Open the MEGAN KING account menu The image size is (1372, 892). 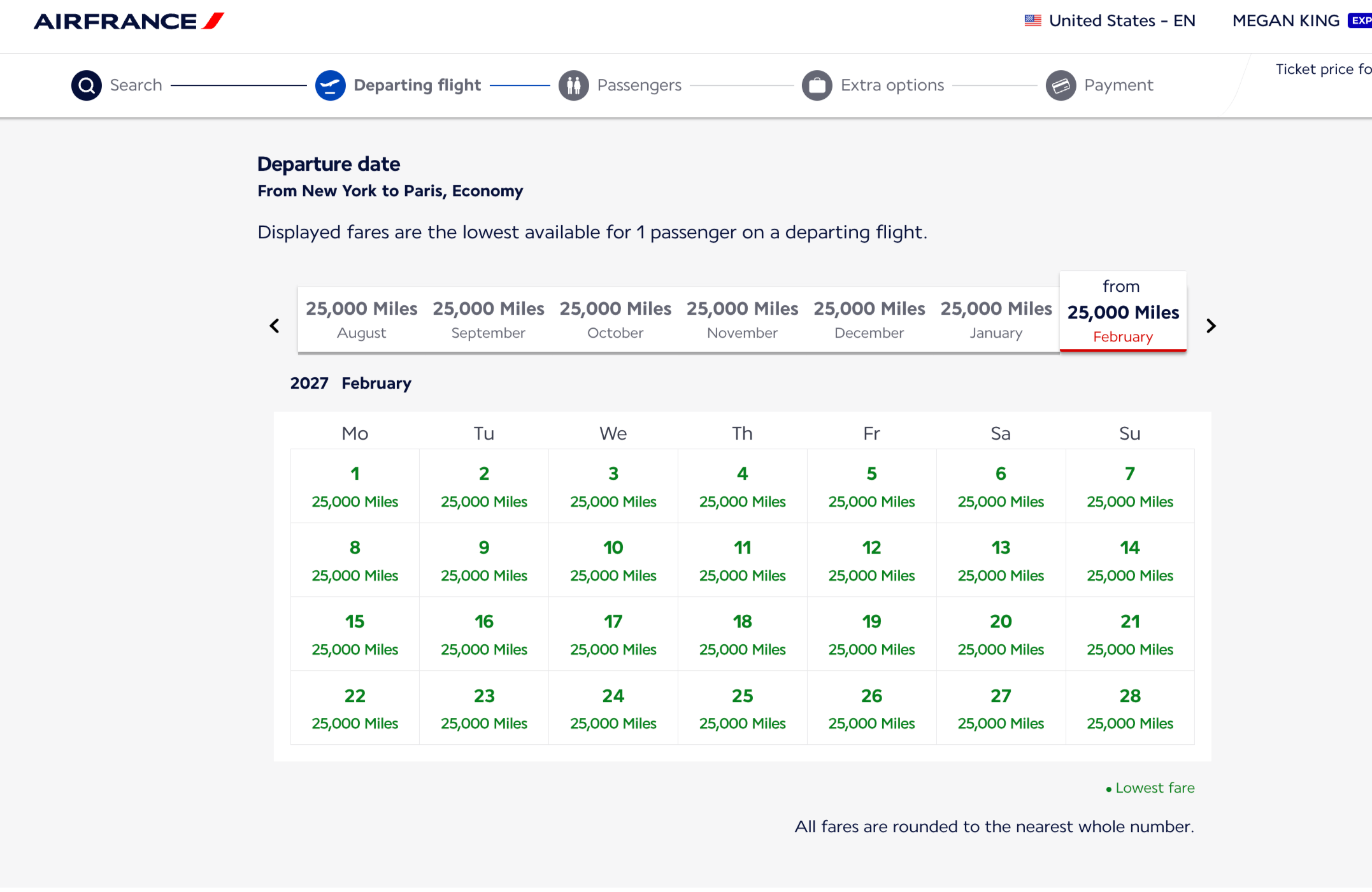[1285, 20]
